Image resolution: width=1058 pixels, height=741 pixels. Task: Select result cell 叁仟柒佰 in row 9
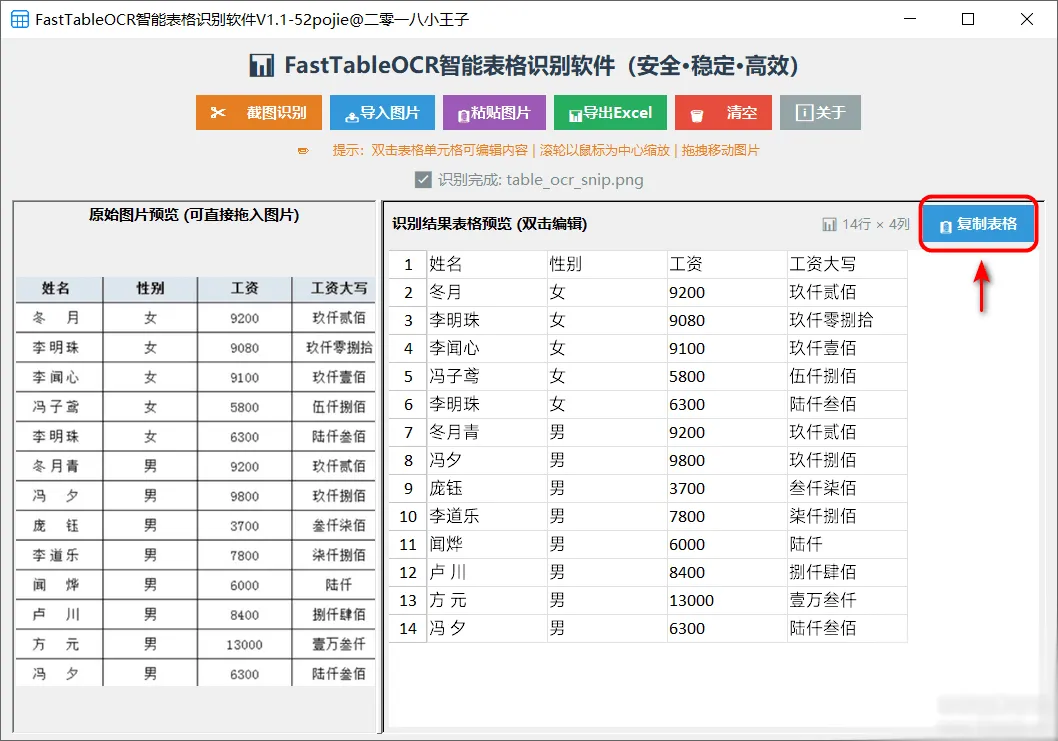click(847, 488)
